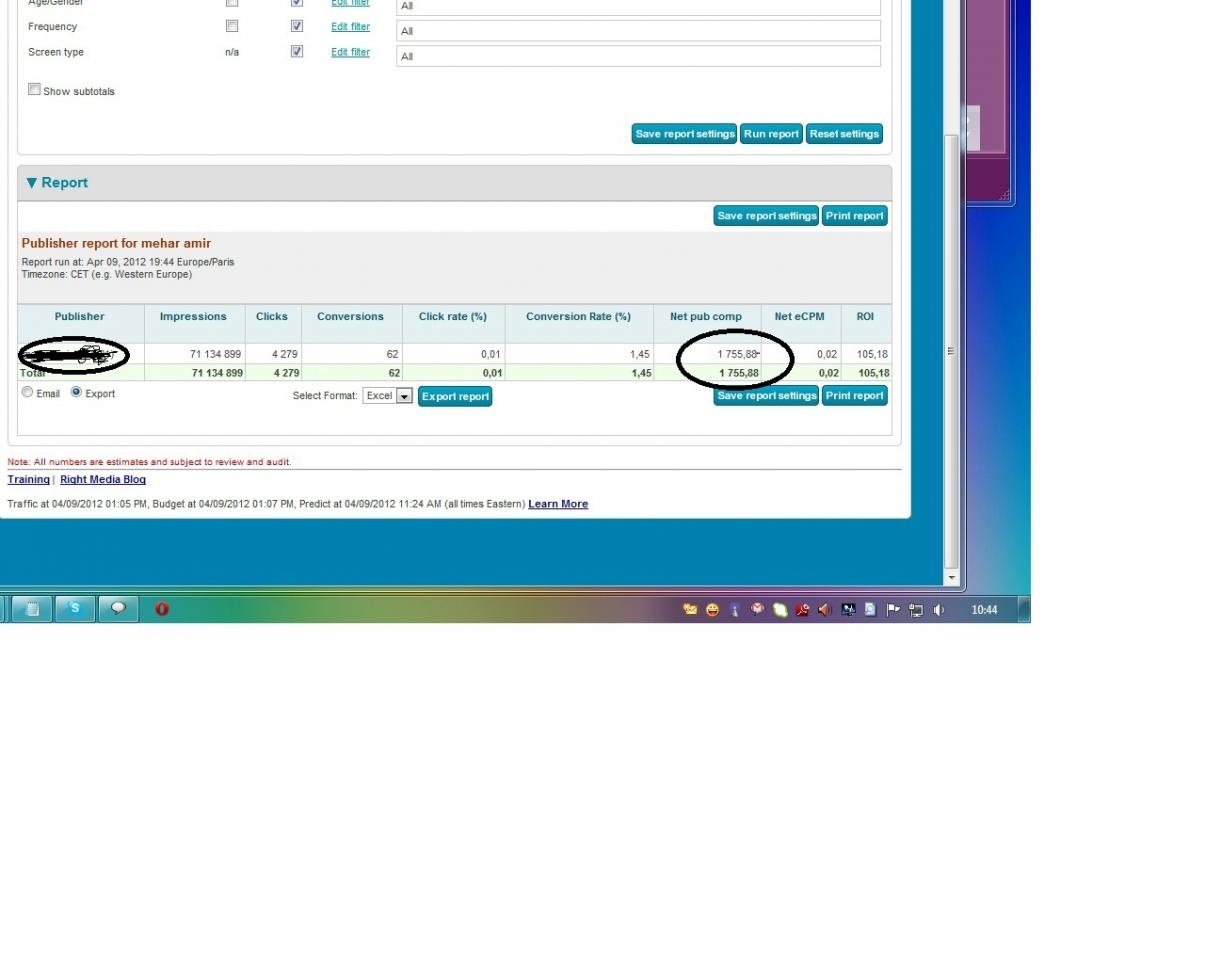Click the Net pub comp column header
1205x964 pixels.
point(706,317)
